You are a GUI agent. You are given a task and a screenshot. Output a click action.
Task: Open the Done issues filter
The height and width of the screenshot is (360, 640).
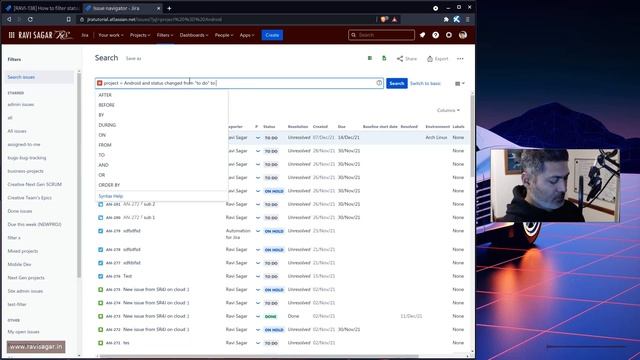click(x=20, y=211)
